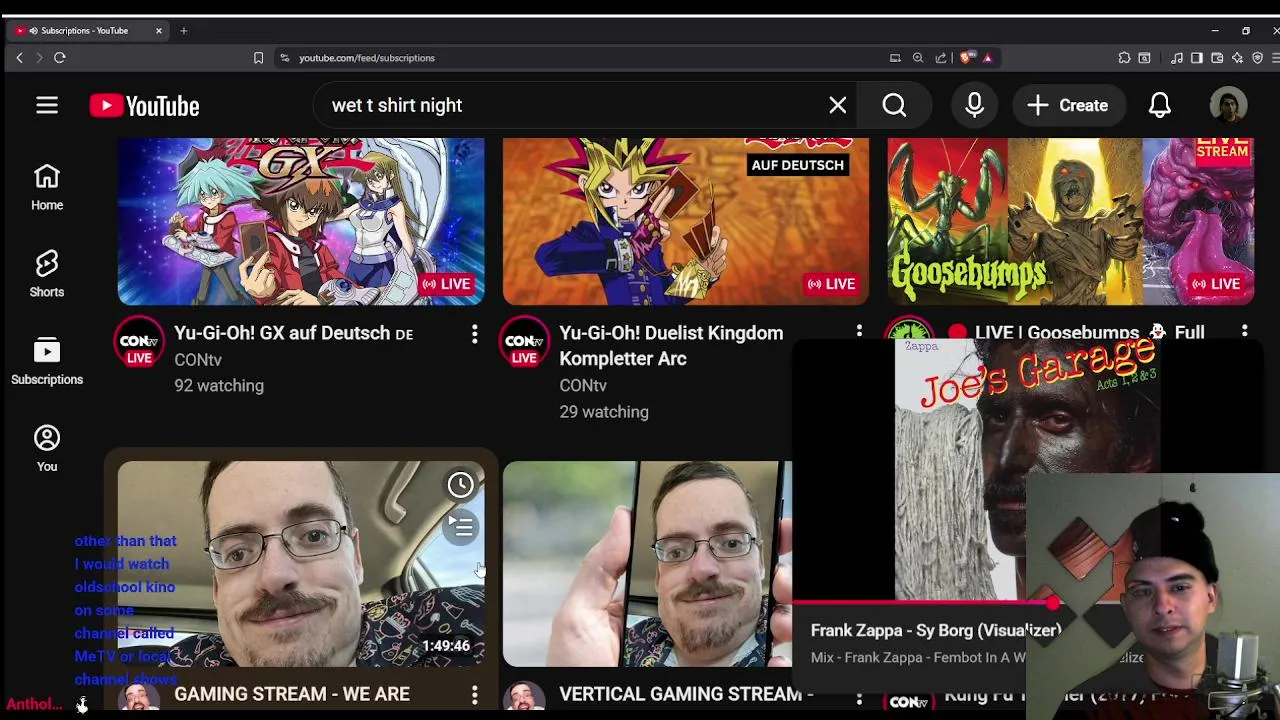Bookmark this page in the toolbar

pyautogui.click(x=258, y=58)
